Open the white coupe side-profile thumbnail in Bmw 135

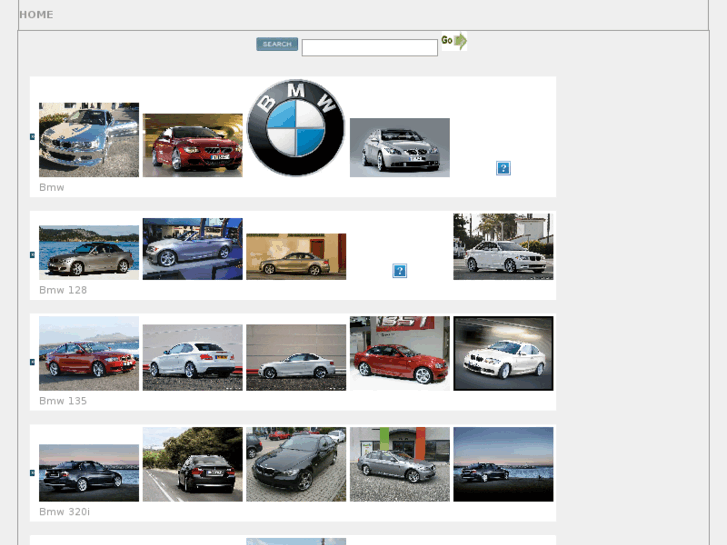pyautogui.click(x=296, y=358)
